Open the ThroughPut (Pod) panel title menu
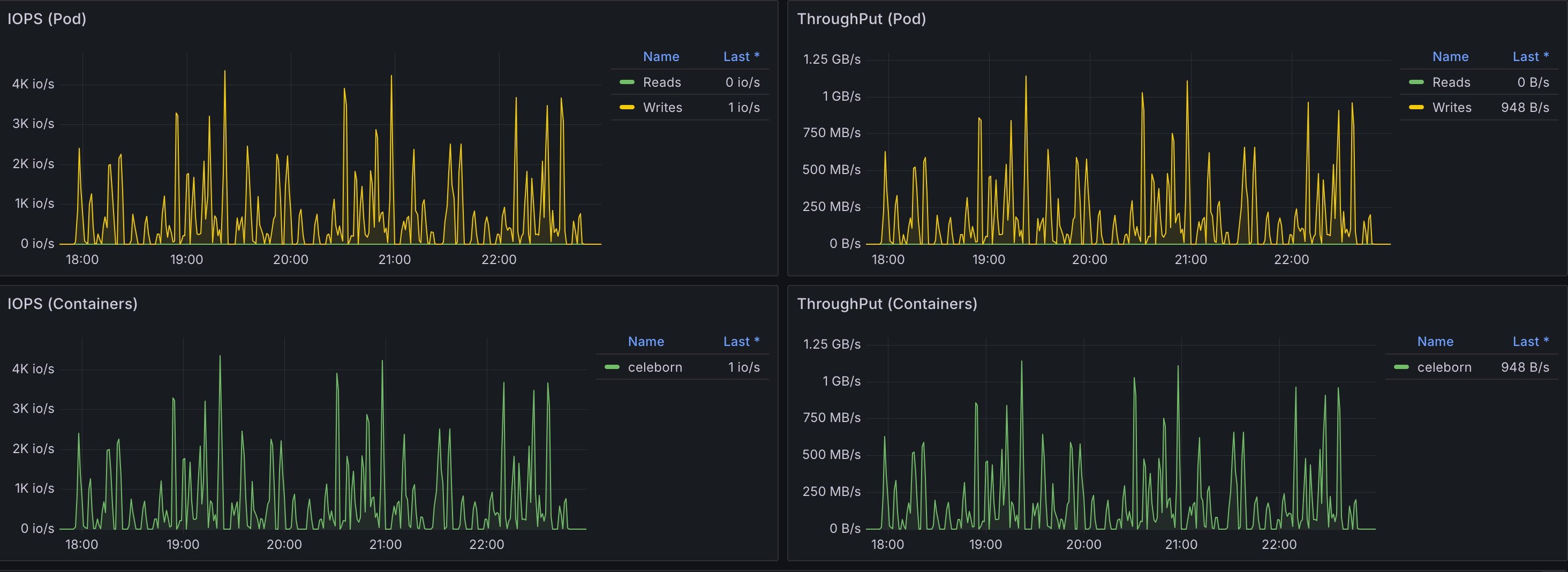The height and width of the screenshot is (572, 1568). tap(861, 19)
